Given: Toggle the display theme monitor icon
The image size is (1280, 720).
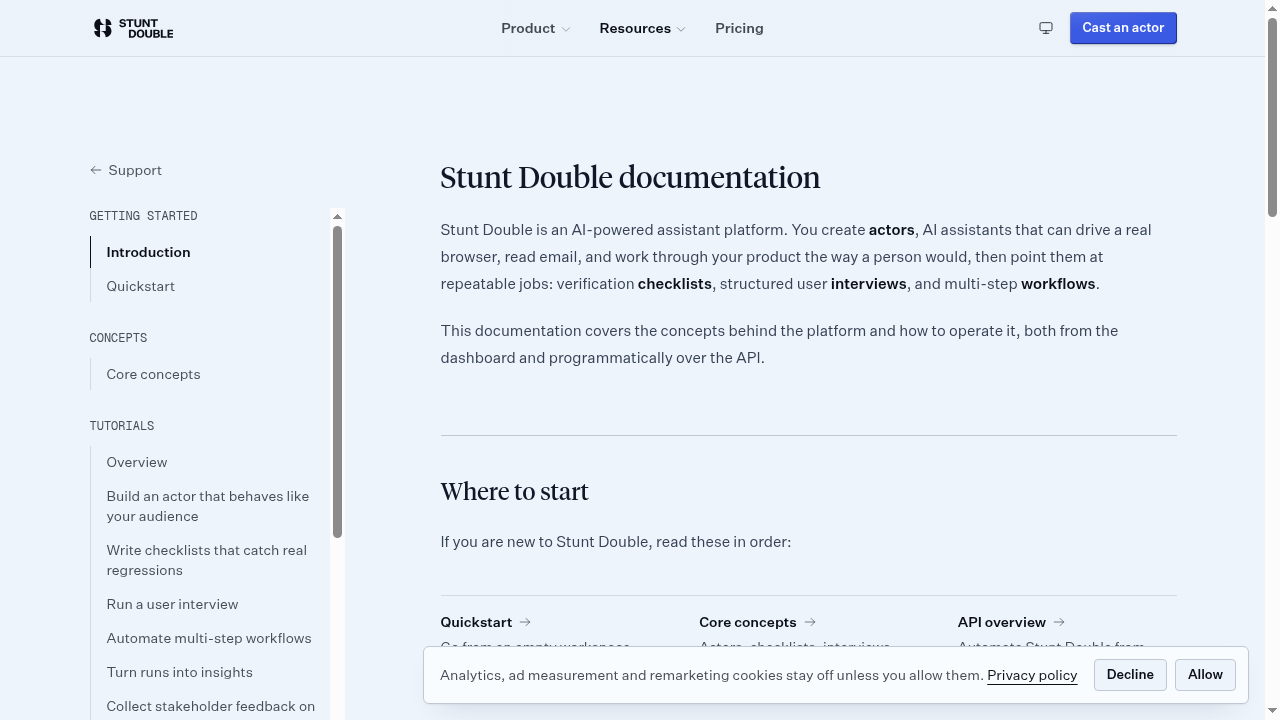Looking at the screenshot, I should (1046, 28).
